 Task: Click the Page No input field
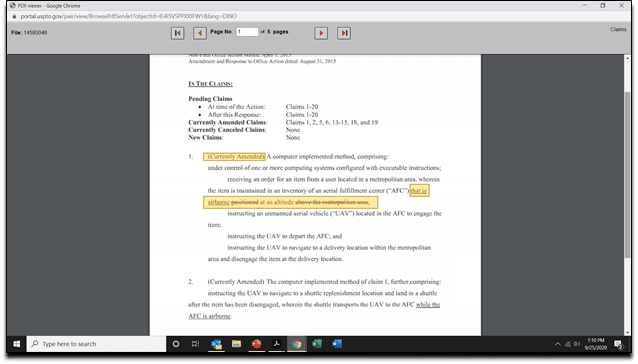(247, 32)
